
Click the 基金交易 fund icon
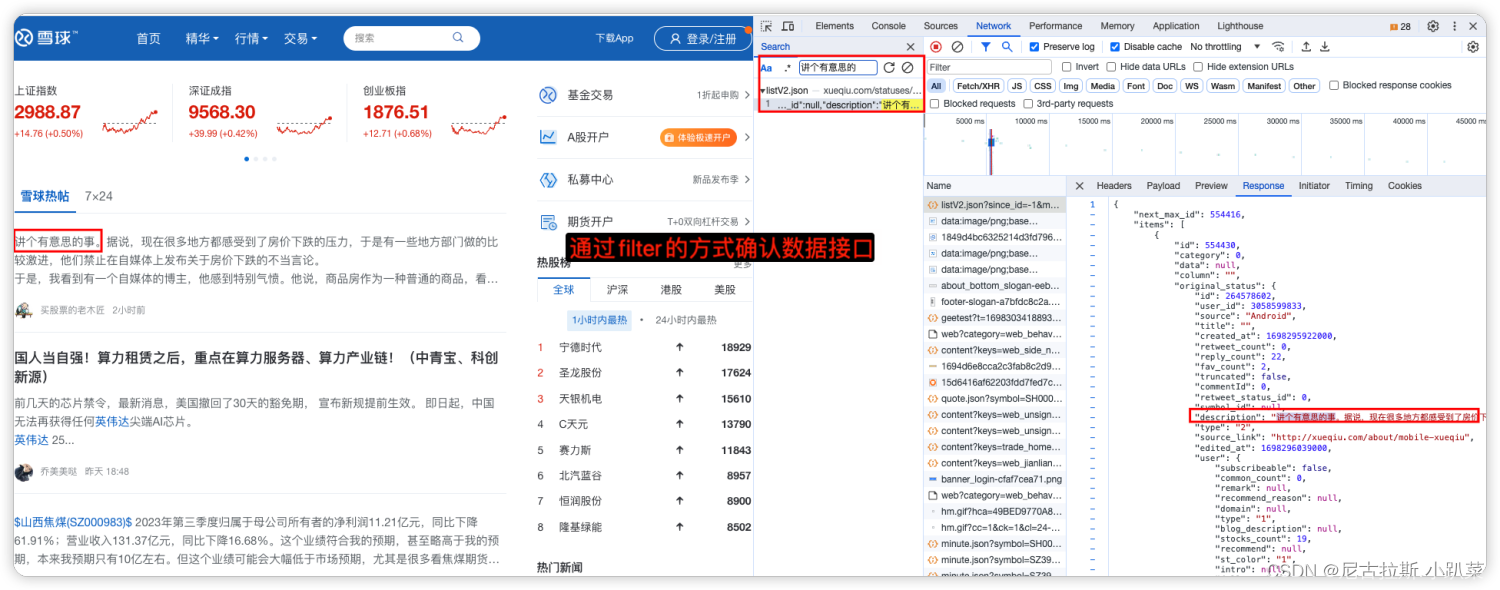[548, 95]
